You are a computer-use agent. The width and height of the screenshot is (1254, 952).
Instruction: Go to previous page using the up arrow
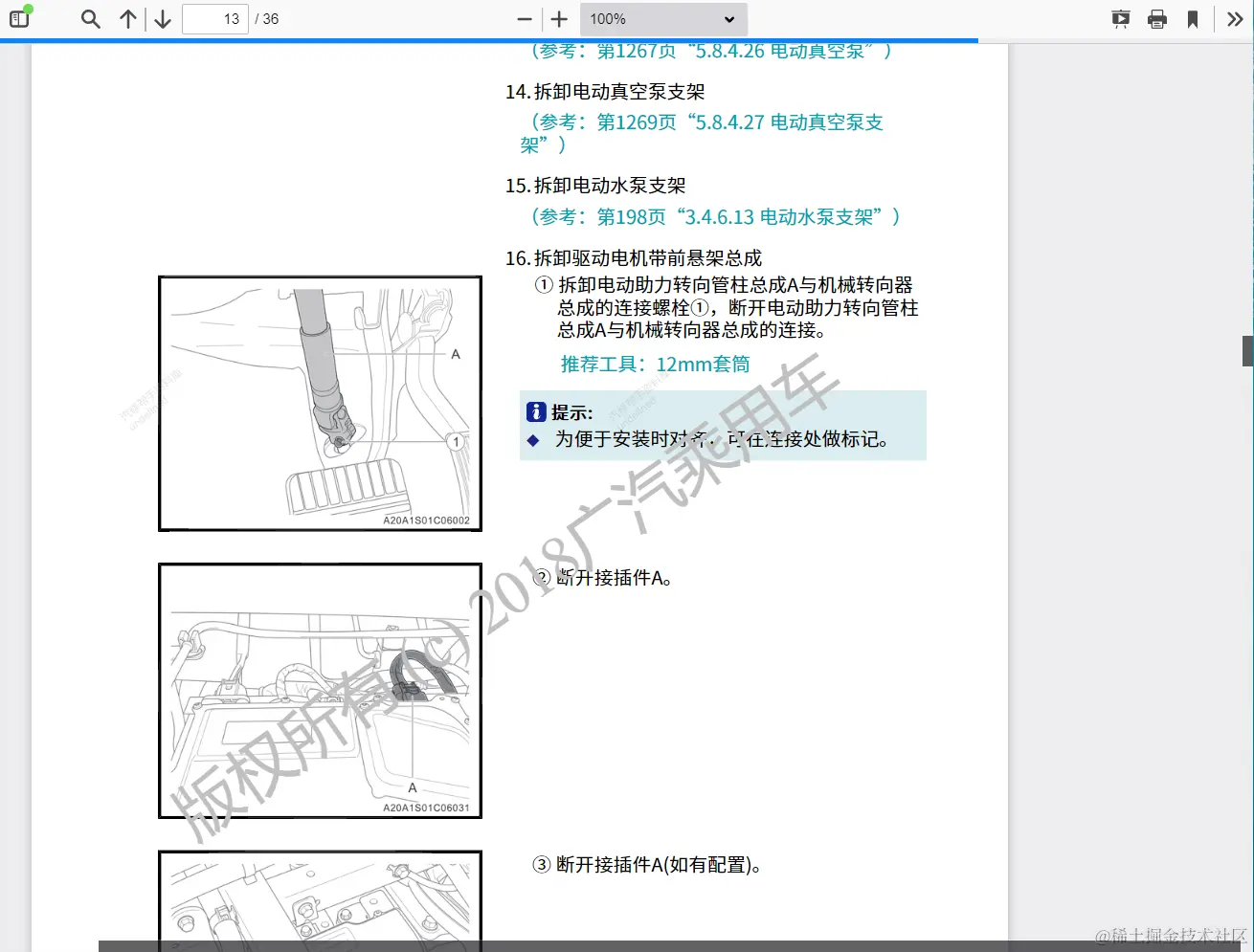click(x=127, y=18)
